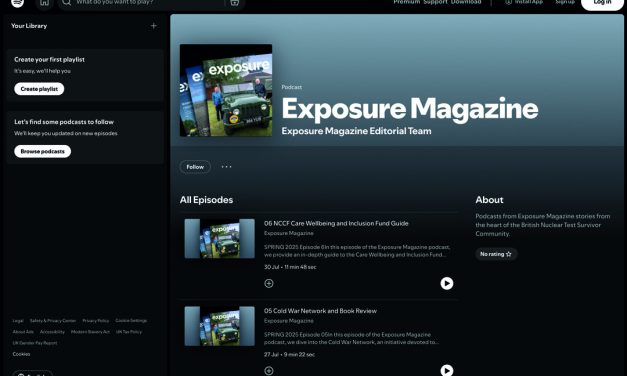The width and height of the screenshot is (627, 376).
Task: Click the Browse podcasts button
Action: click(x=43, y=151)
